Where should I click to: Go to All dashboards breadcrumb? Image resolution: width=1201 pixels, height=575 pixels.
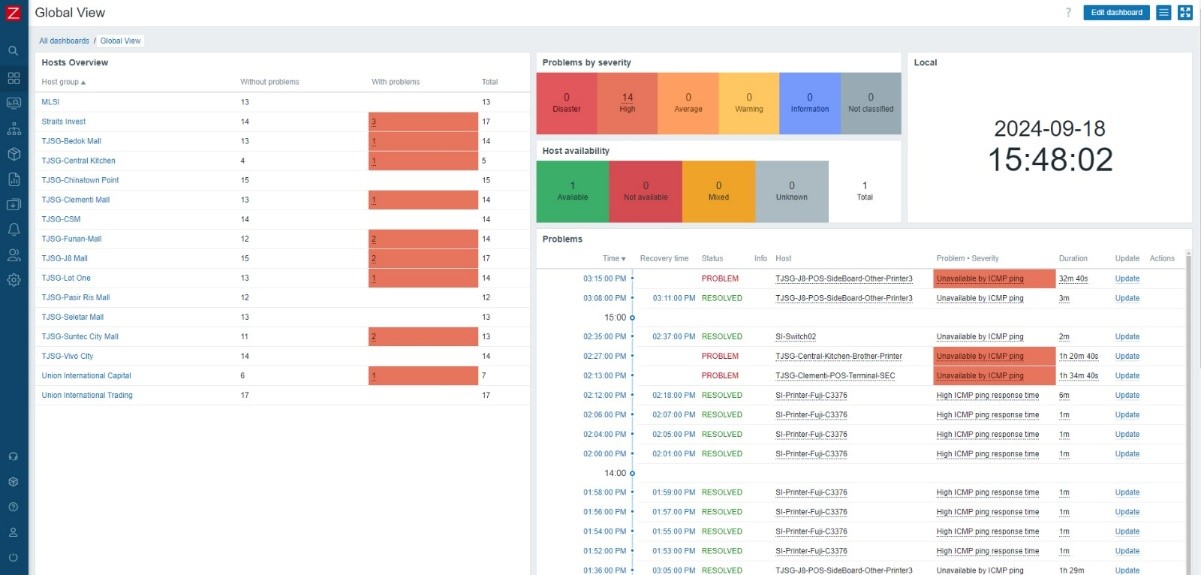[64, 41]
